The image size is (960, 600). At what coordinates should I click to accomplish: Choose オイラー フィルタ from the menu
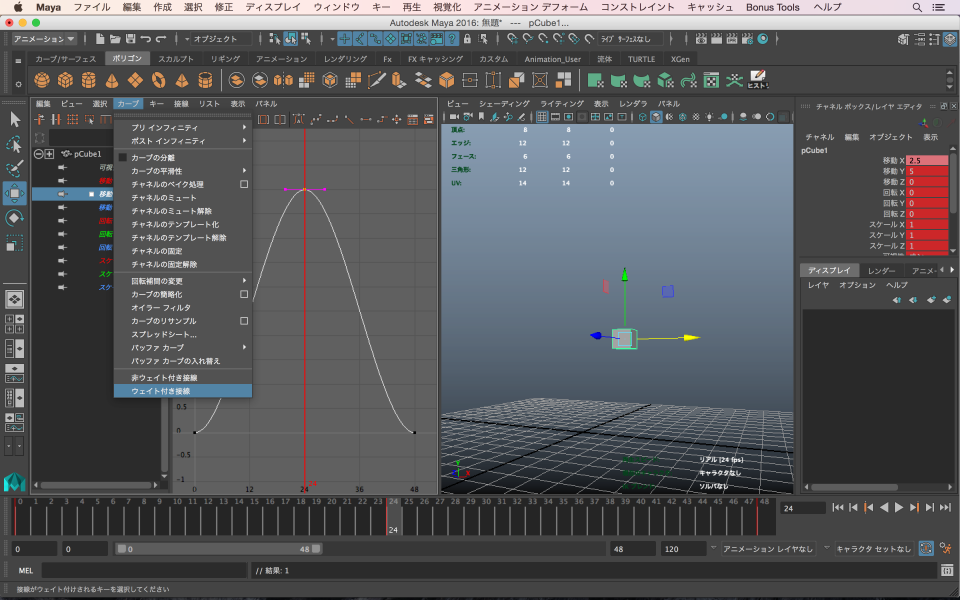pyautogui.click(x=183, y=308)
